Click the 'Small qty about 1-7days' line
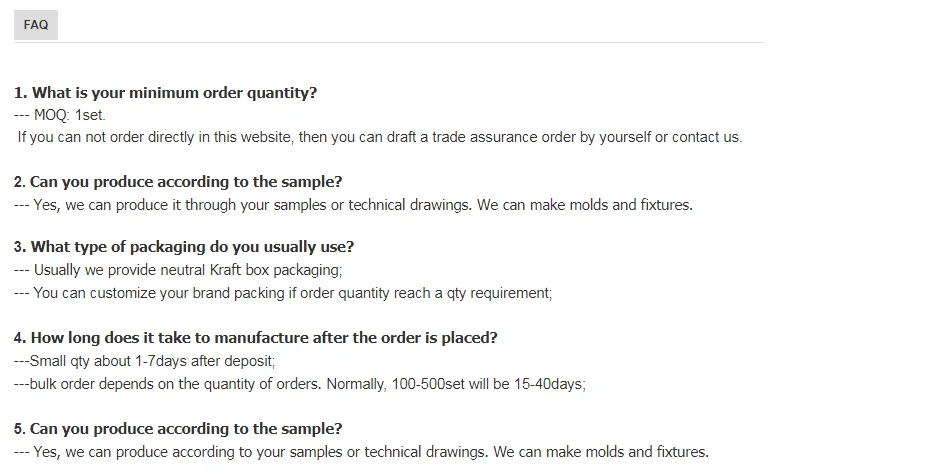 click(145, 361)
